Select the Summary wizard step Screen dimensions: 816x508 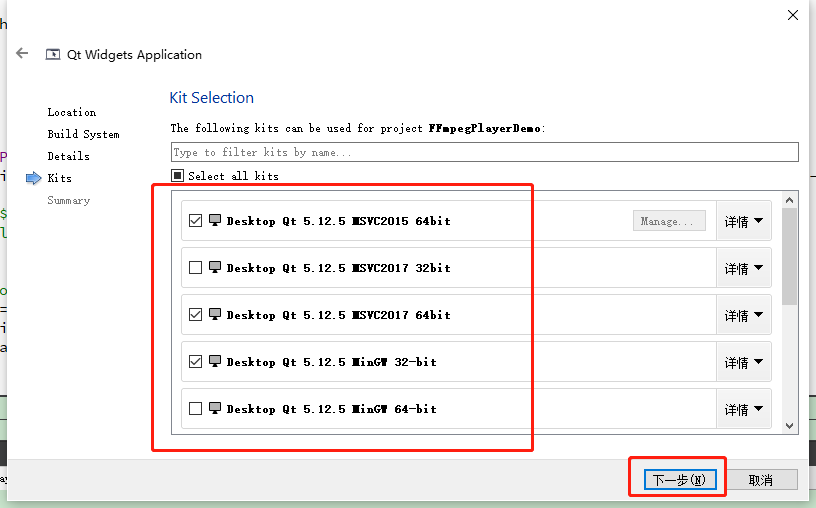pos(69,200)
